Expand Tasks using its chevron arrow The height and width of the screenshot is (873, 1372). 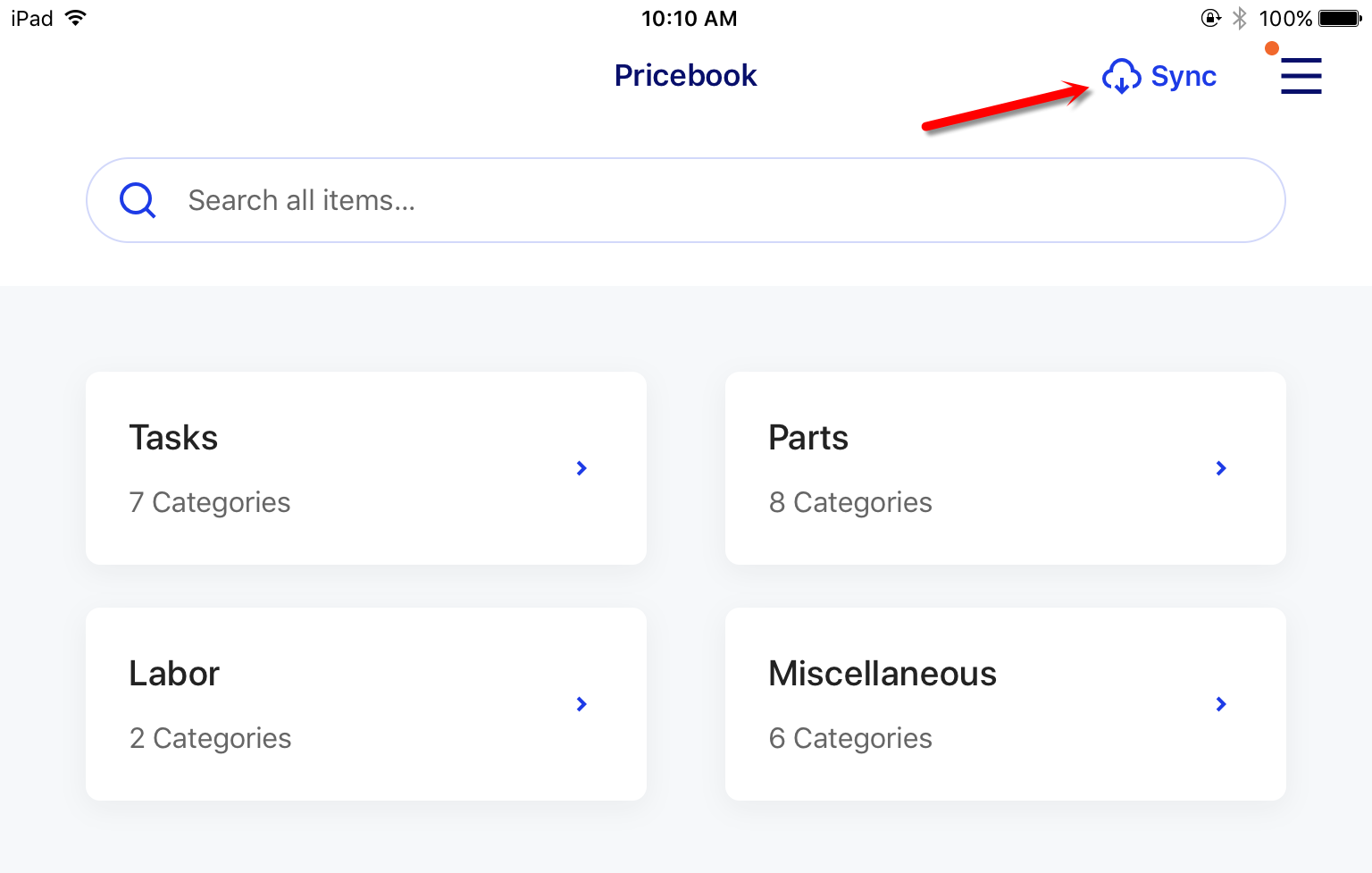click(x=581, y=468)
